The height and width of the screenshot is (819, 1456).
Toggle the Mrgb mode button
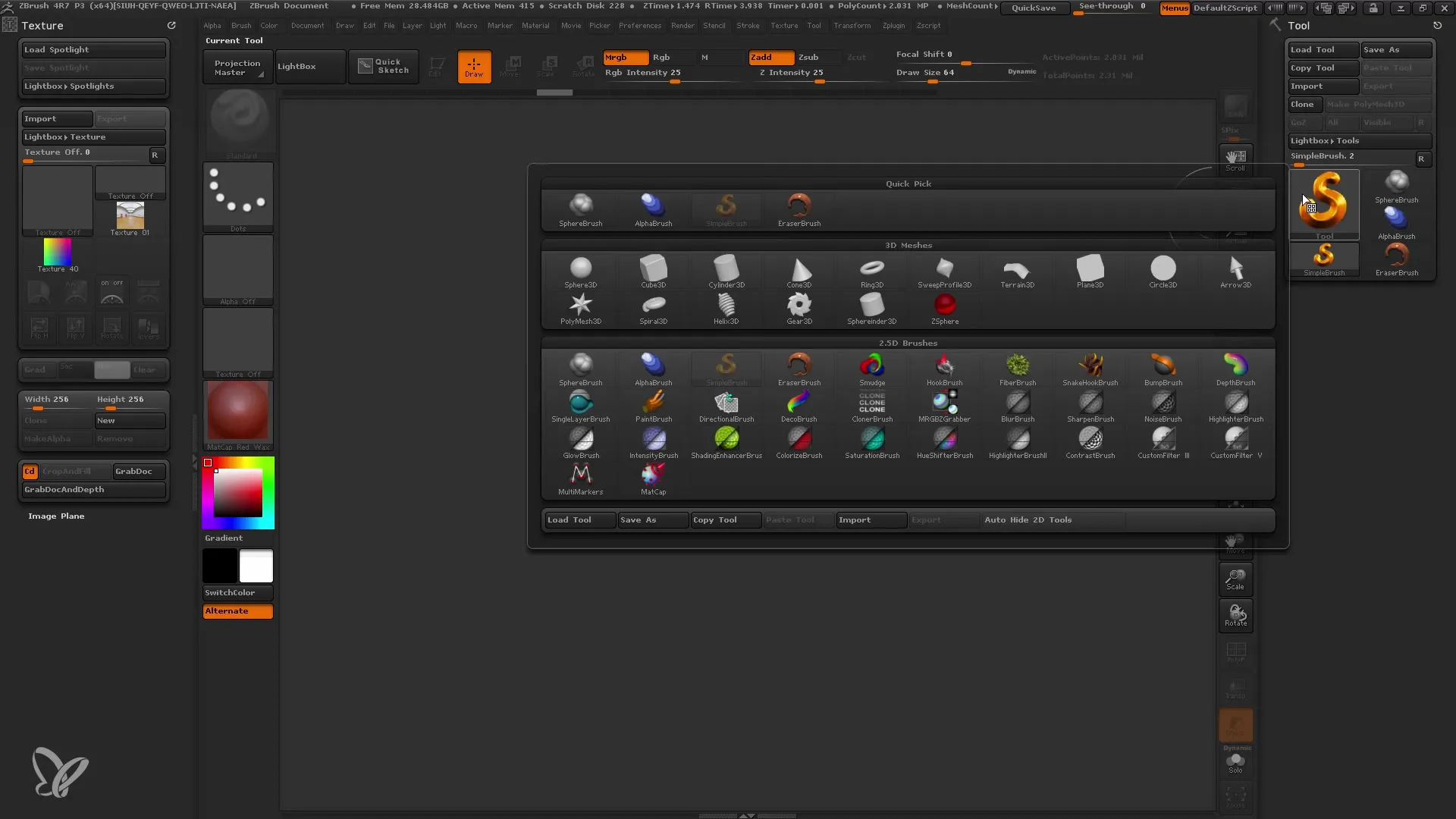click(625, 57)
